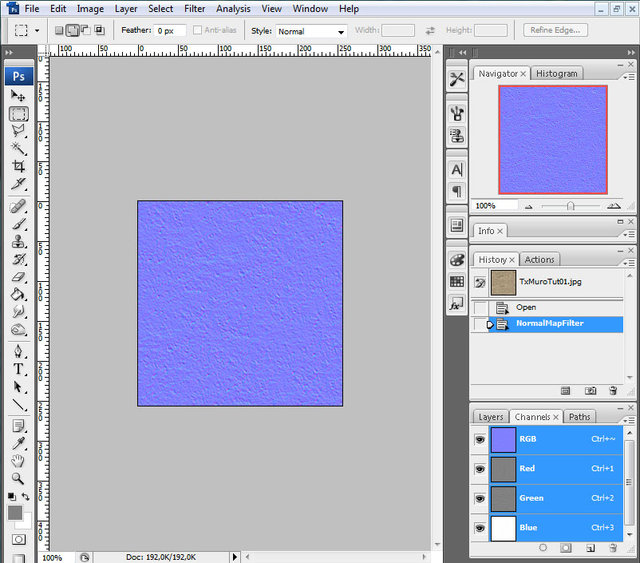Delete current state in History panel
Screen dimensions: 640x563
(613, 390)
